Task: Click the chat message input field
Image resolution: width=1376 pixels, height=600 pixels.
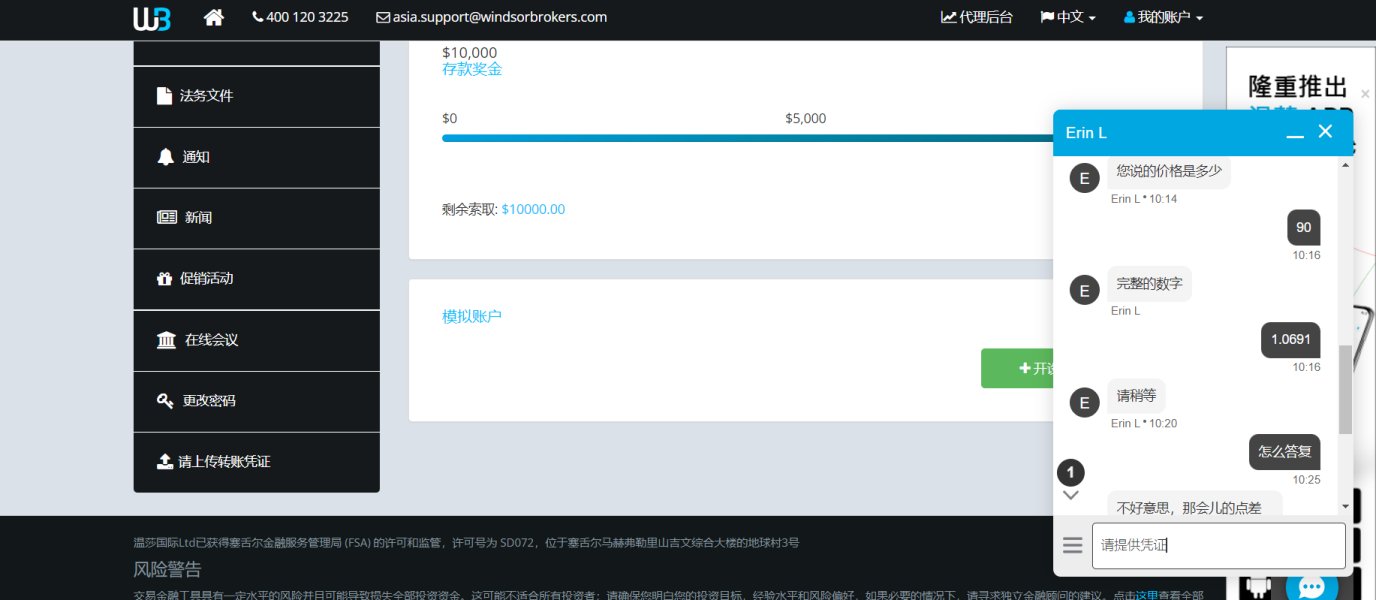Action: tap(1219, 545)
